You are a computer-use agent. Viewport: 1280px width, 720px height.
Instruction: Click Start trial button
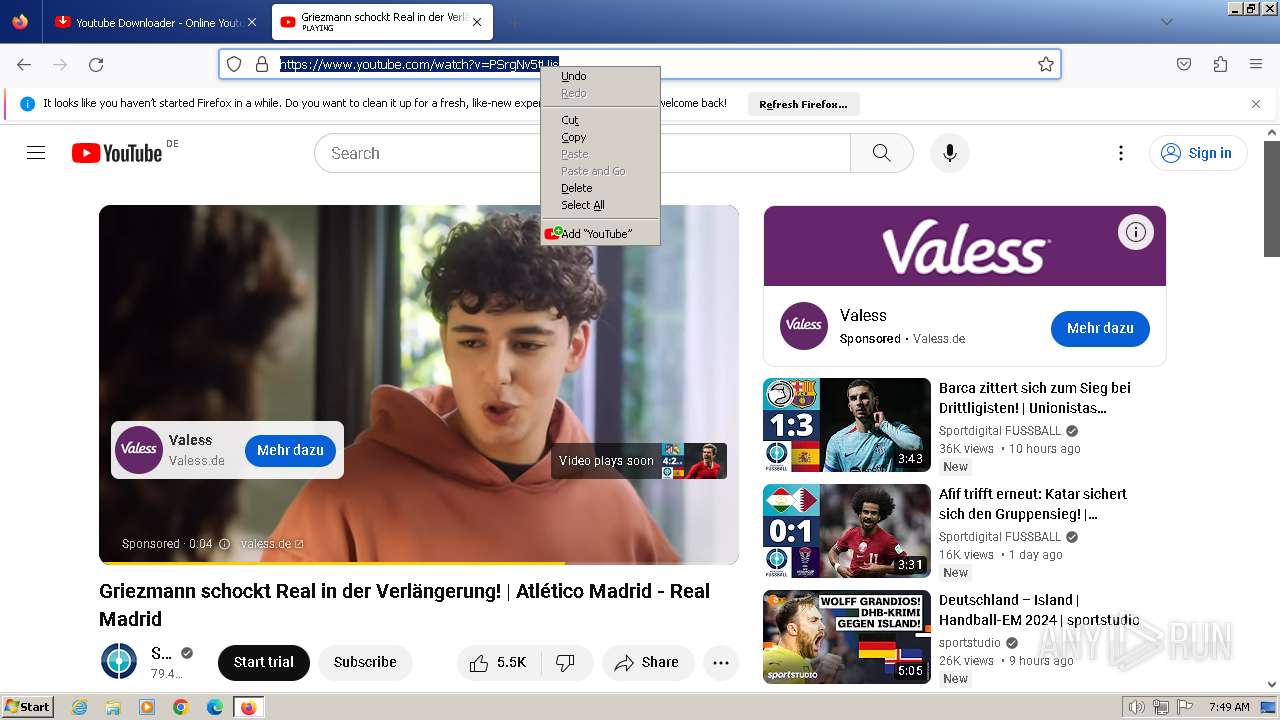coord(264,662)
